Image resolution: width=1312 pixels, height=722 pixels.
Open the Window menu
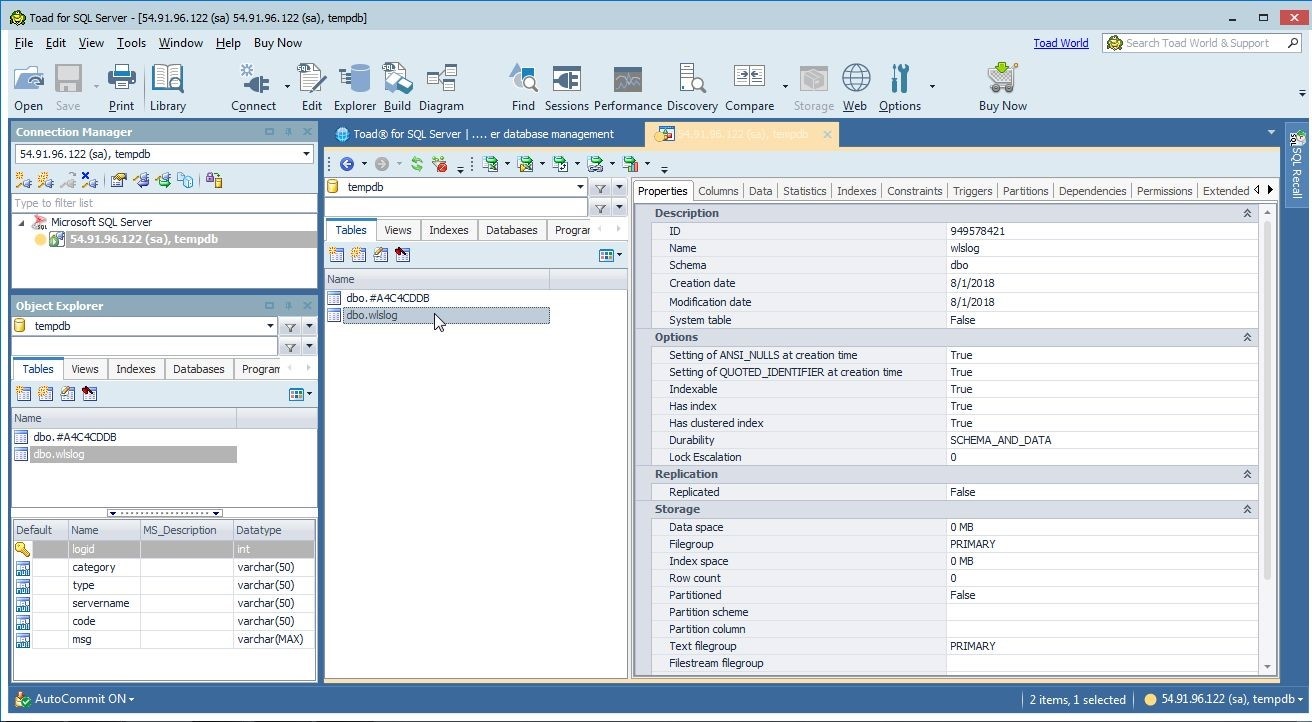181,43
